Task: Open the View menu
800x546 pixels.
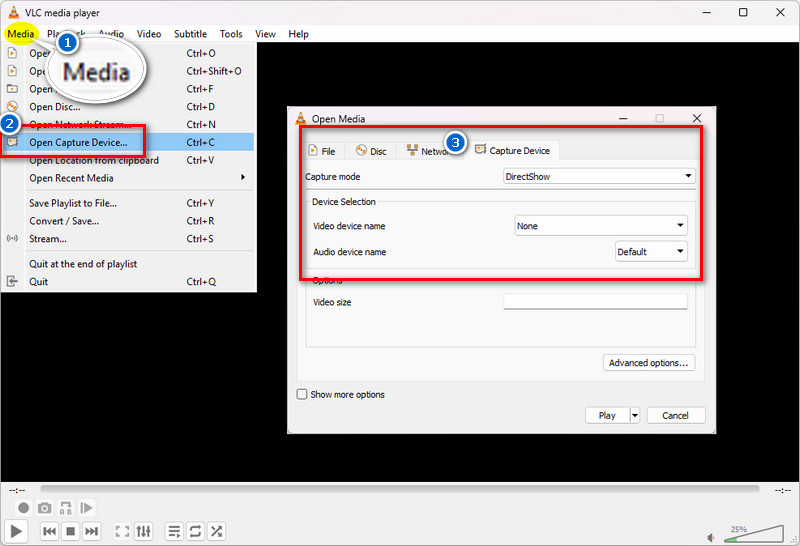Action: click(x=265, y=34)
